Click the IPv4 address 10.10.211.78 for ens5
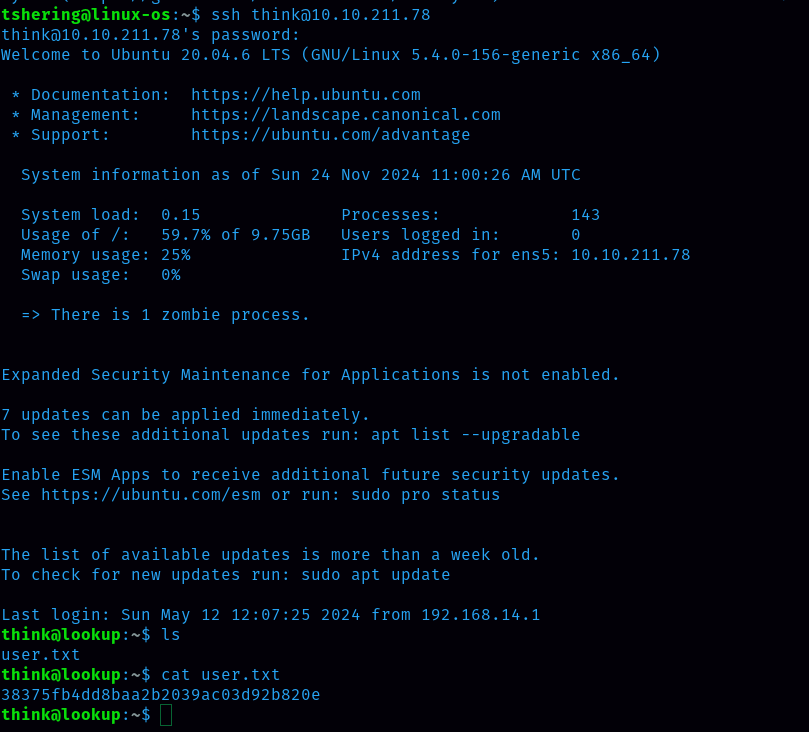Viewport: 809px width, 732px height. [x=630, y=255]
